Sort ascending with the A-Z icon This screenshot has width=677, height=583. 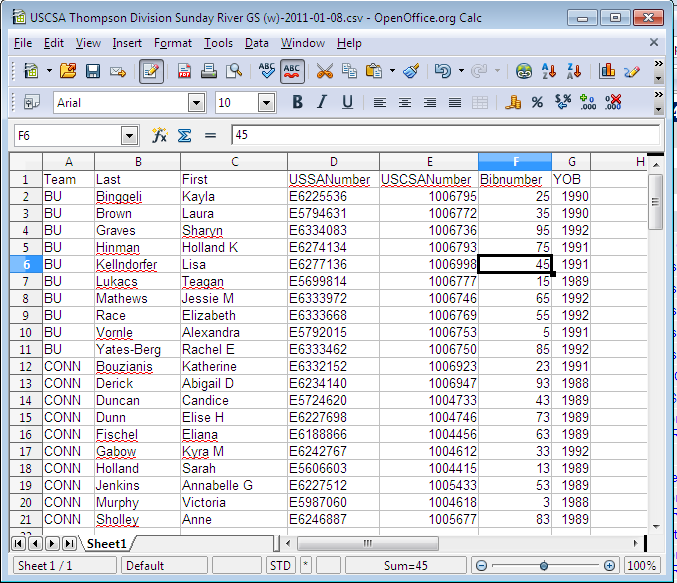pyautogui.click(x=549, y=71)
